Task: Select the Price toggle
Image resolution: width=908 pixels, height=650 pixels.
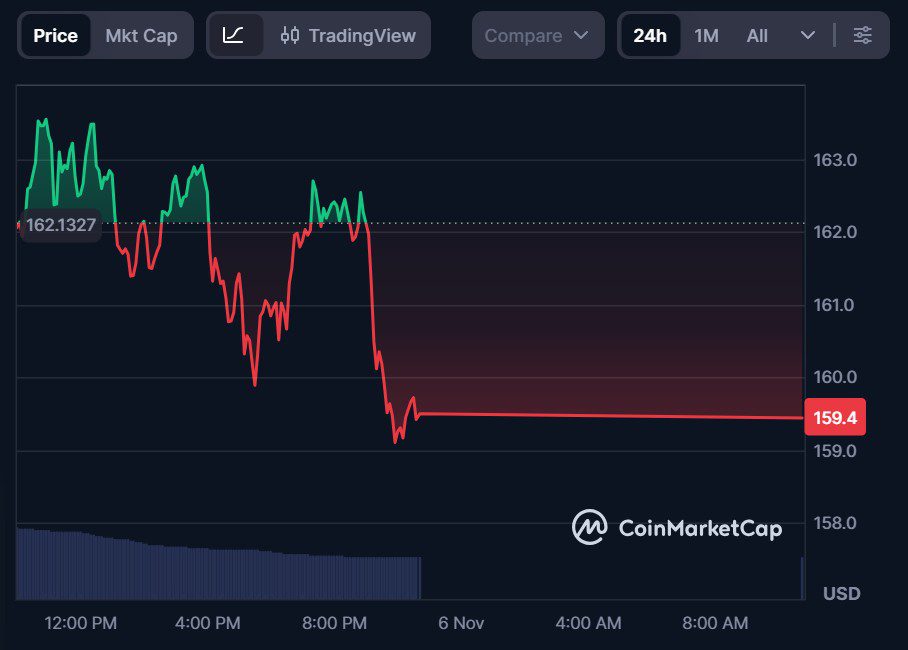Action: pyautogui.click(x=55, y=35)
